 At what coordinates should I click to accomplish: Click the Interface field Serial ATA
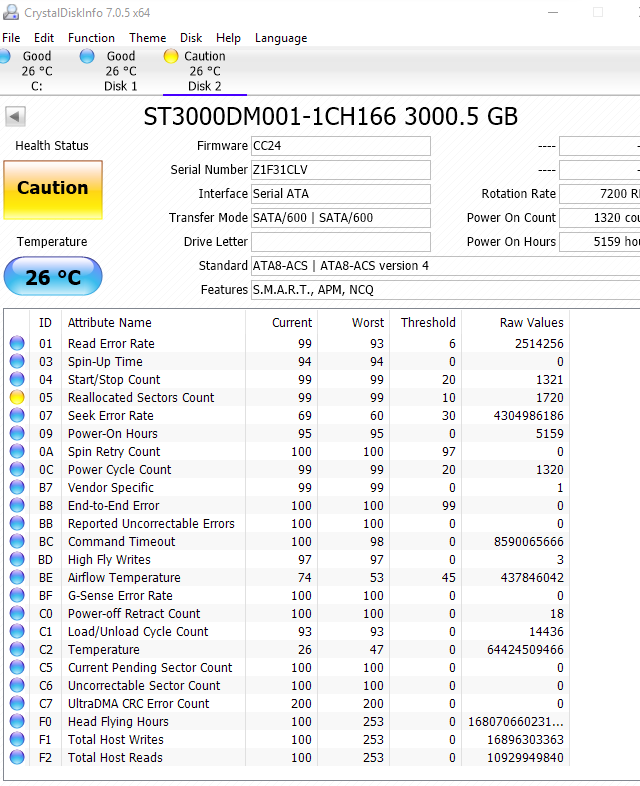340,194
